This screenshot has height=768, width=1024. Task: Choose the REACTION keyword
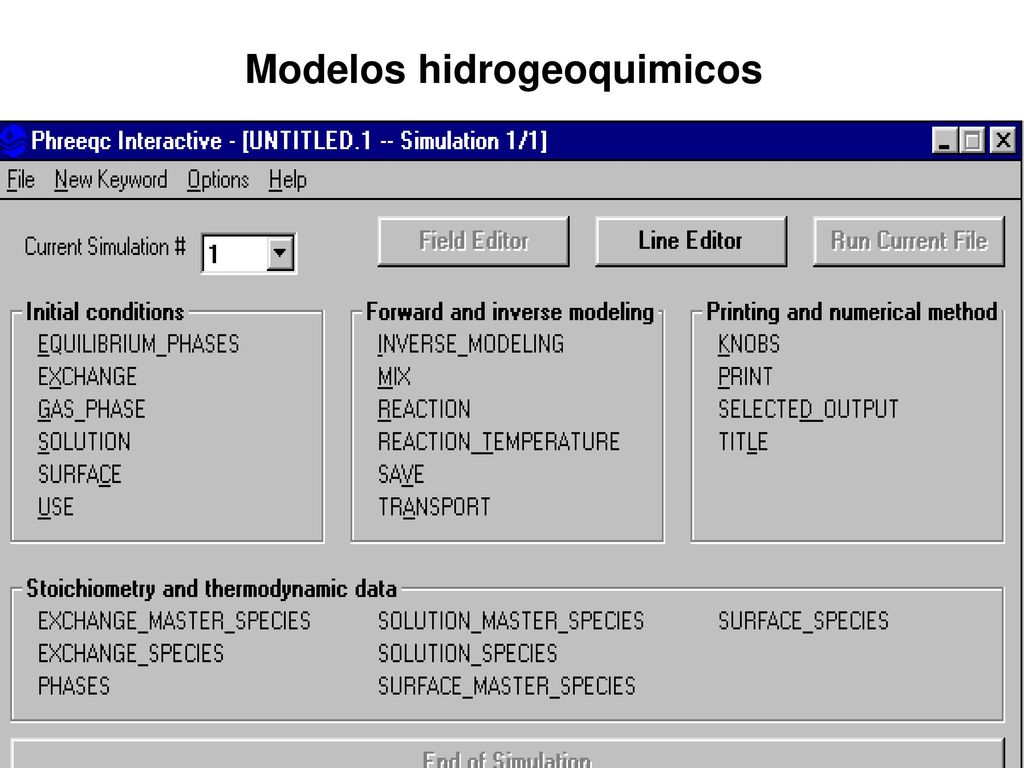(x=424, y=409)
